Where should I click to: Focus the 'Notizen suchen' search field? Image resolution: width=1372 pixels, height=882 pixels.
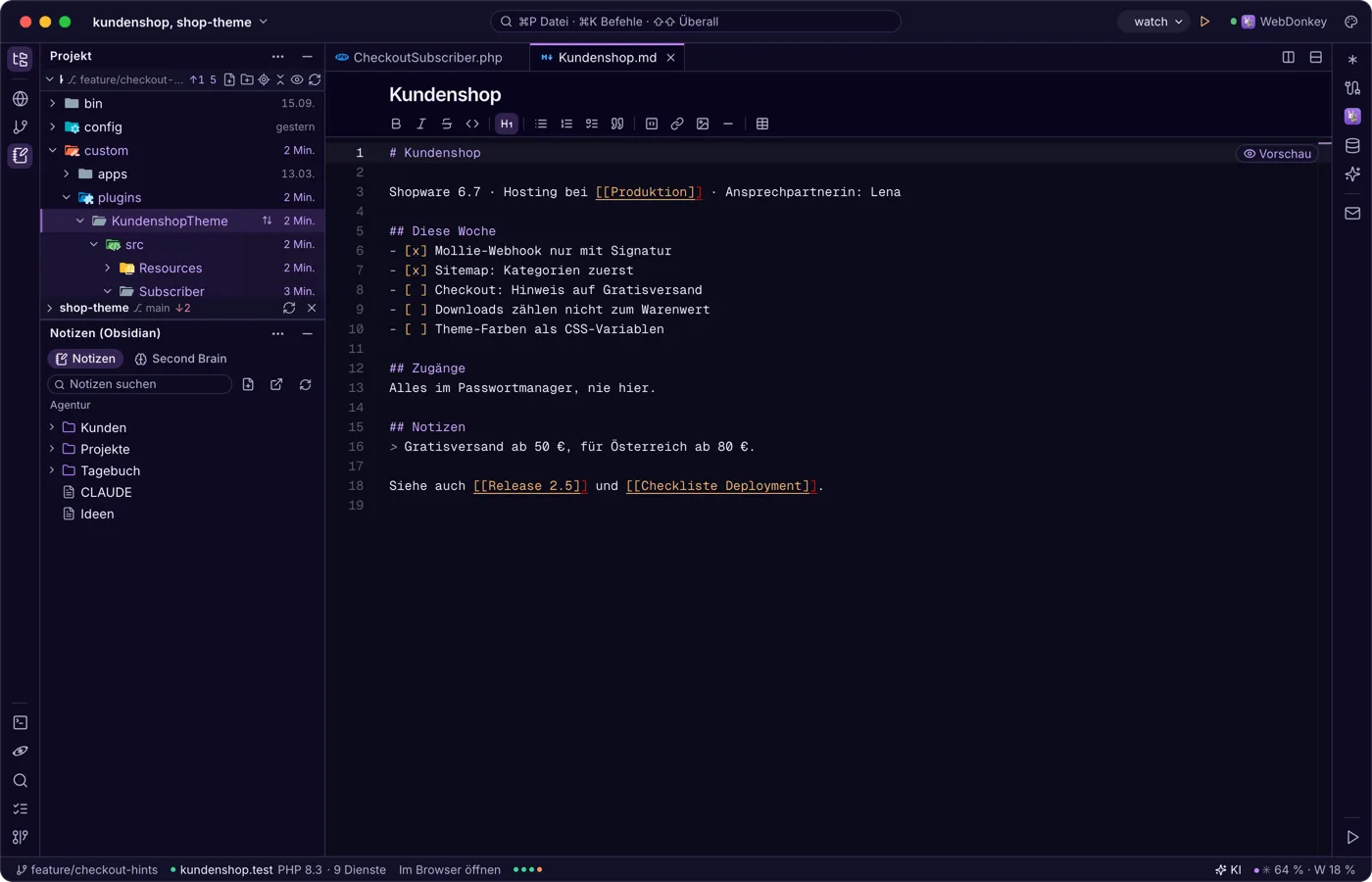(140, 384)
